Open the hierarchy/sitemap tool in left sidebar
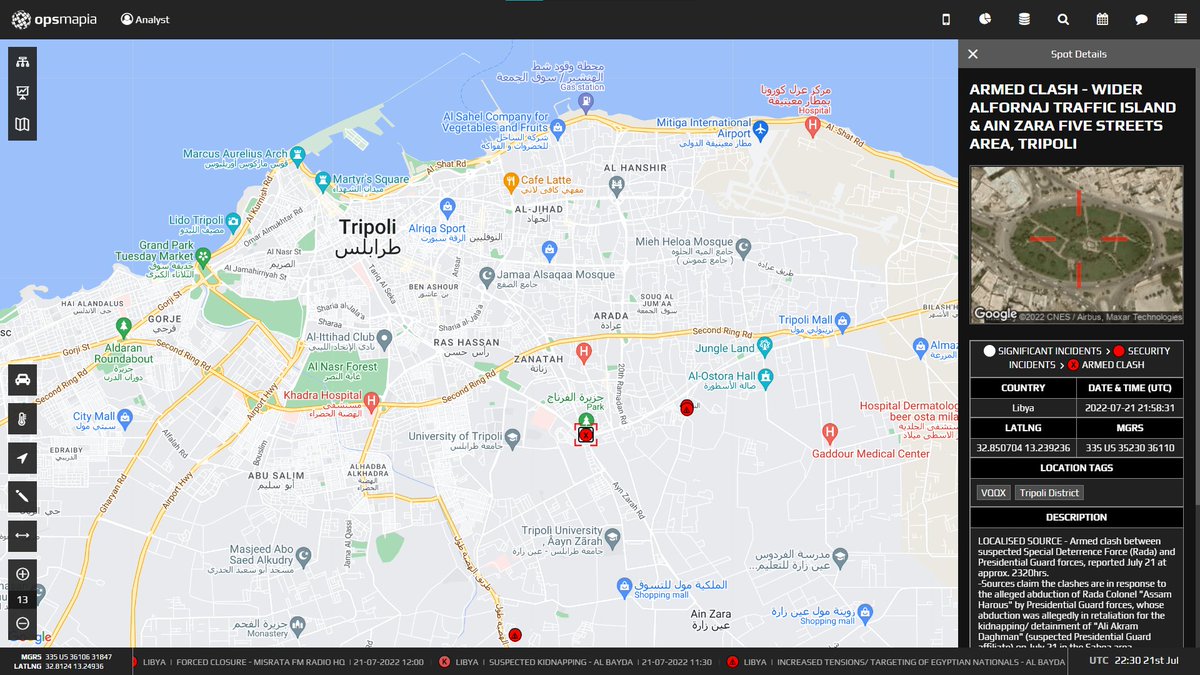Viewport: 1200px width, 675px height. tap(22, 61)
